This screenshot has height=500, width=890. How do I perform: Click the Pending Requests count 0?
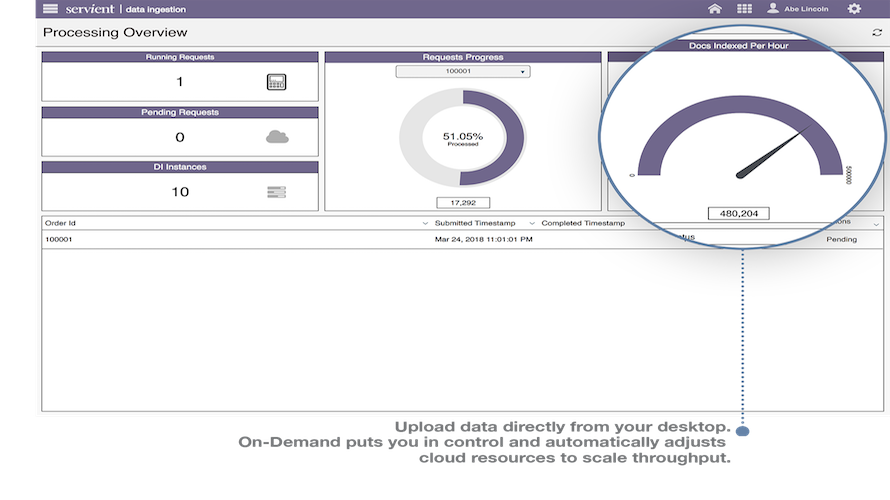180,137
